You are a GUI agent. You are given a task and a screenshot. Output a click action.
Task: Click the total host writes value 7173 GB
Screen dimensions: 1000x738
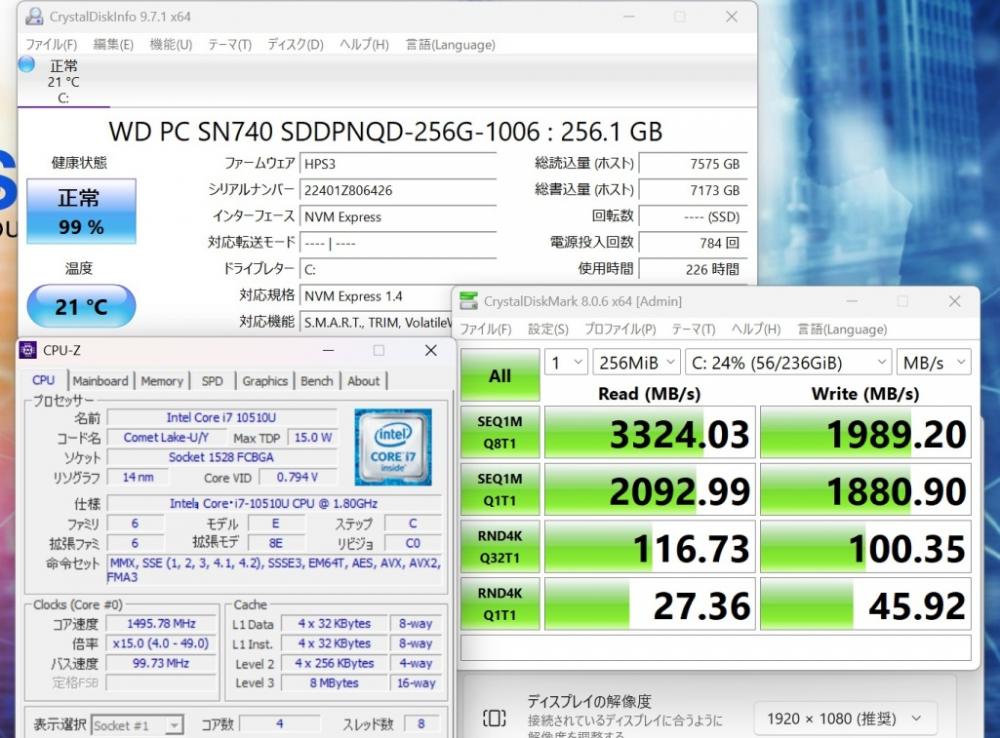(693, 190)
